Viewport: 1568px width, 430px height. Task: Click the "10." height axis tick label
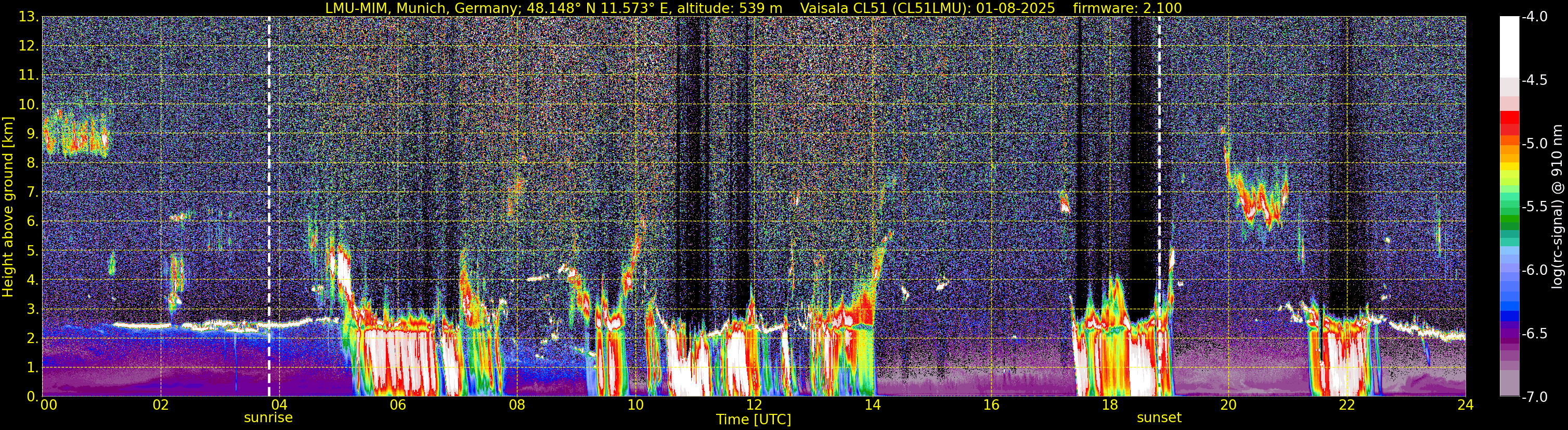29,104
